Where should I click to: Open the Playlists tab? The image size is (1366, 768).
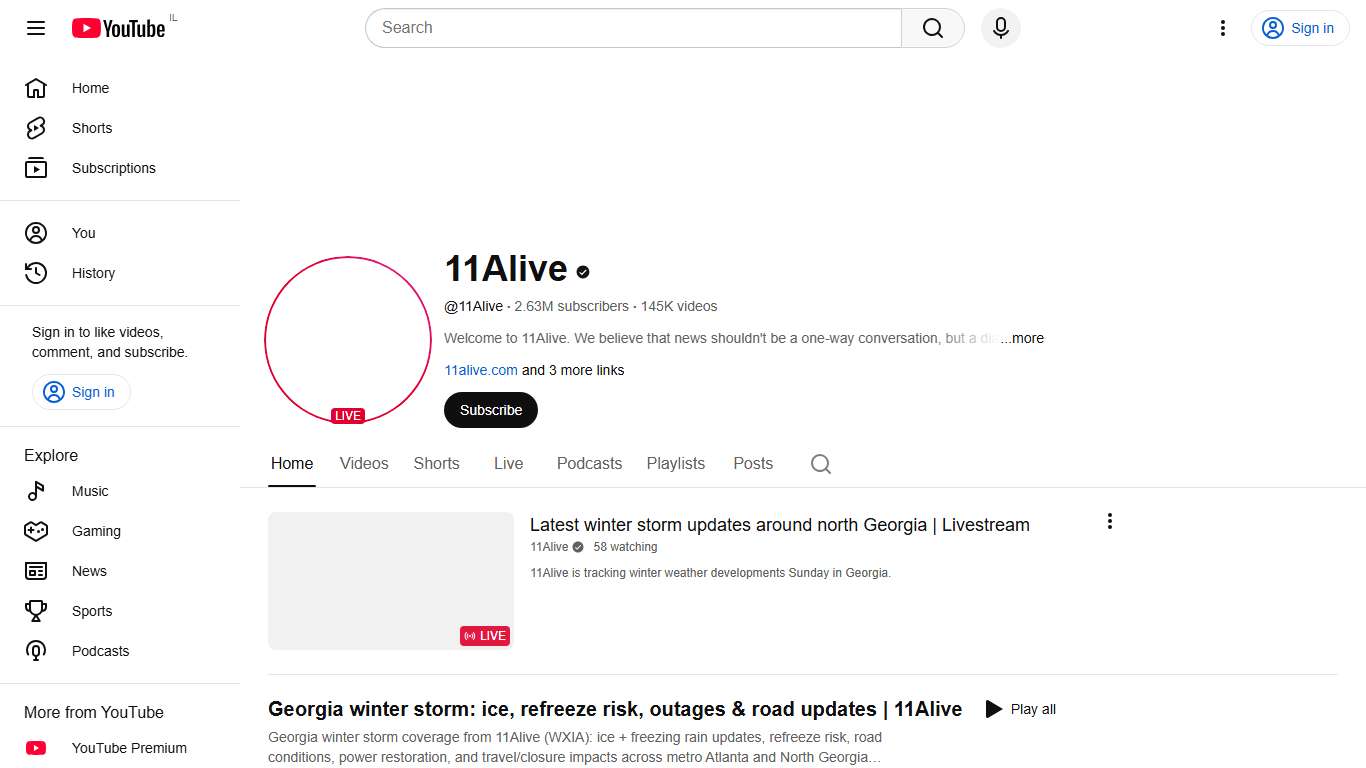[675, 463]
